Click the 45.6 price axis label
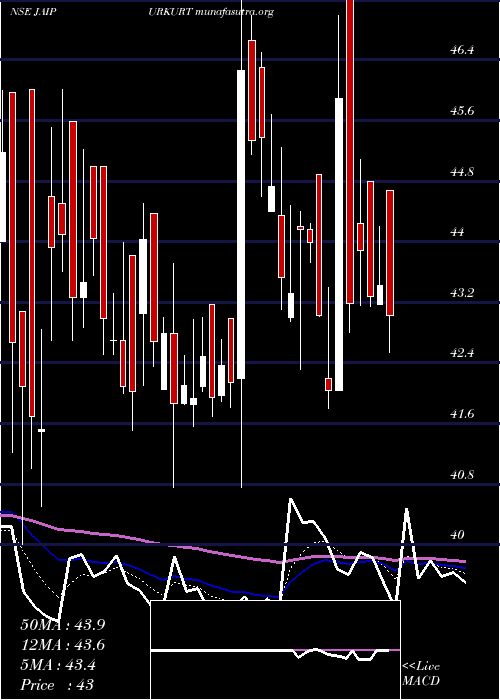Image resolution: width=500 pixels, height=700 pixels. pyautogui.click(x=462, y=111)
